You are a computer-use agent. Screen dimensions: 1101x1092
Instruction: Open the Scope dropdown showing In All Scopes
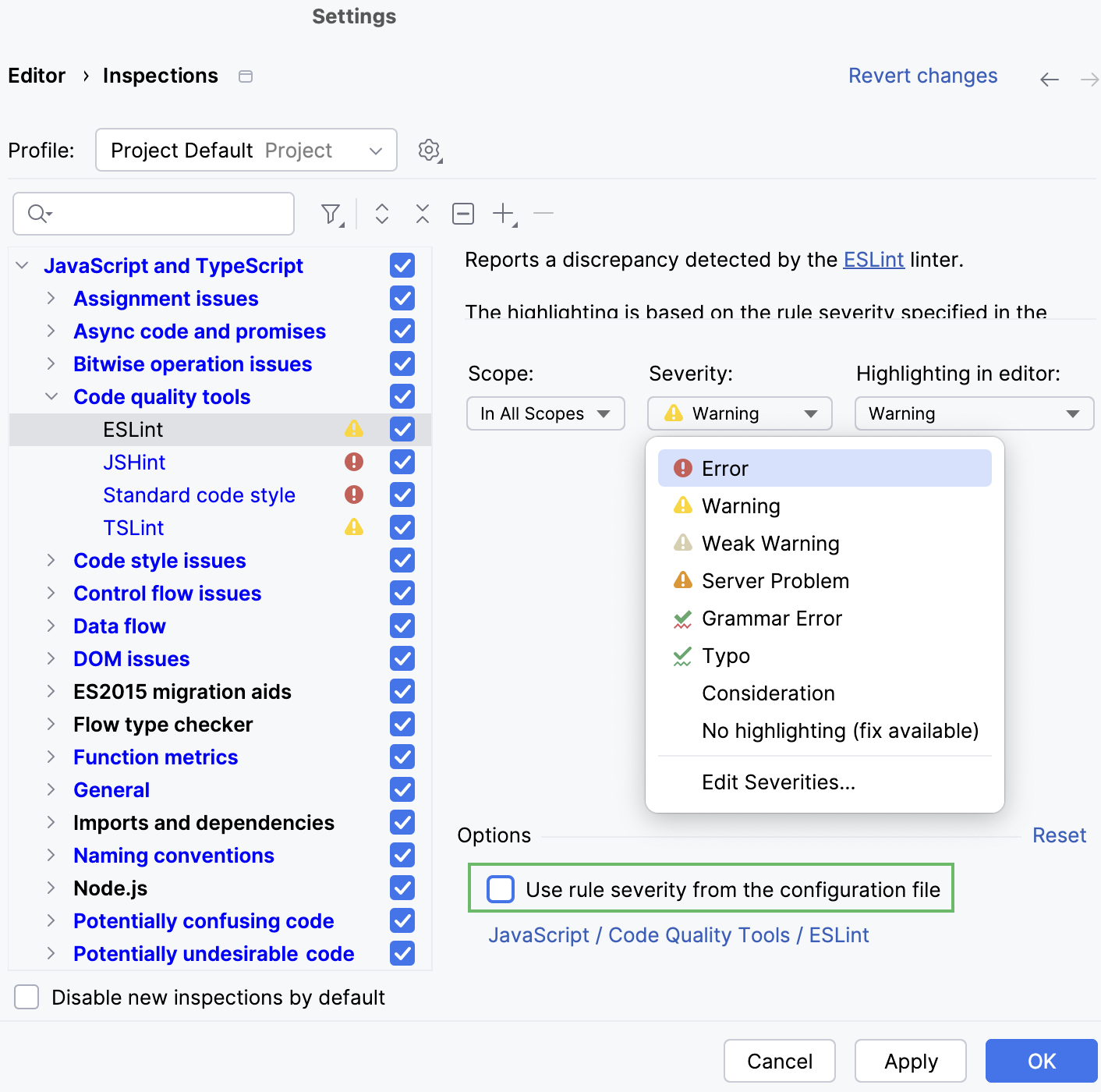point(545,413)
